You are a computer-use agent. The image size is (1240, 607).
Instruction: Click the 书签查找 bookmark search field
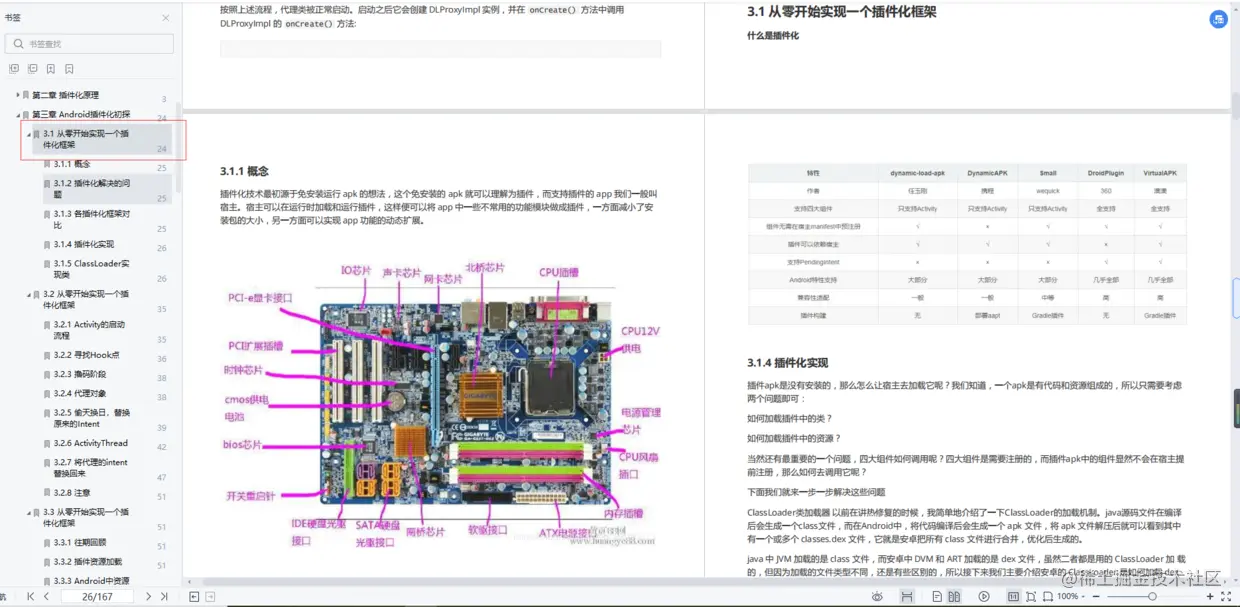(89, 44)
